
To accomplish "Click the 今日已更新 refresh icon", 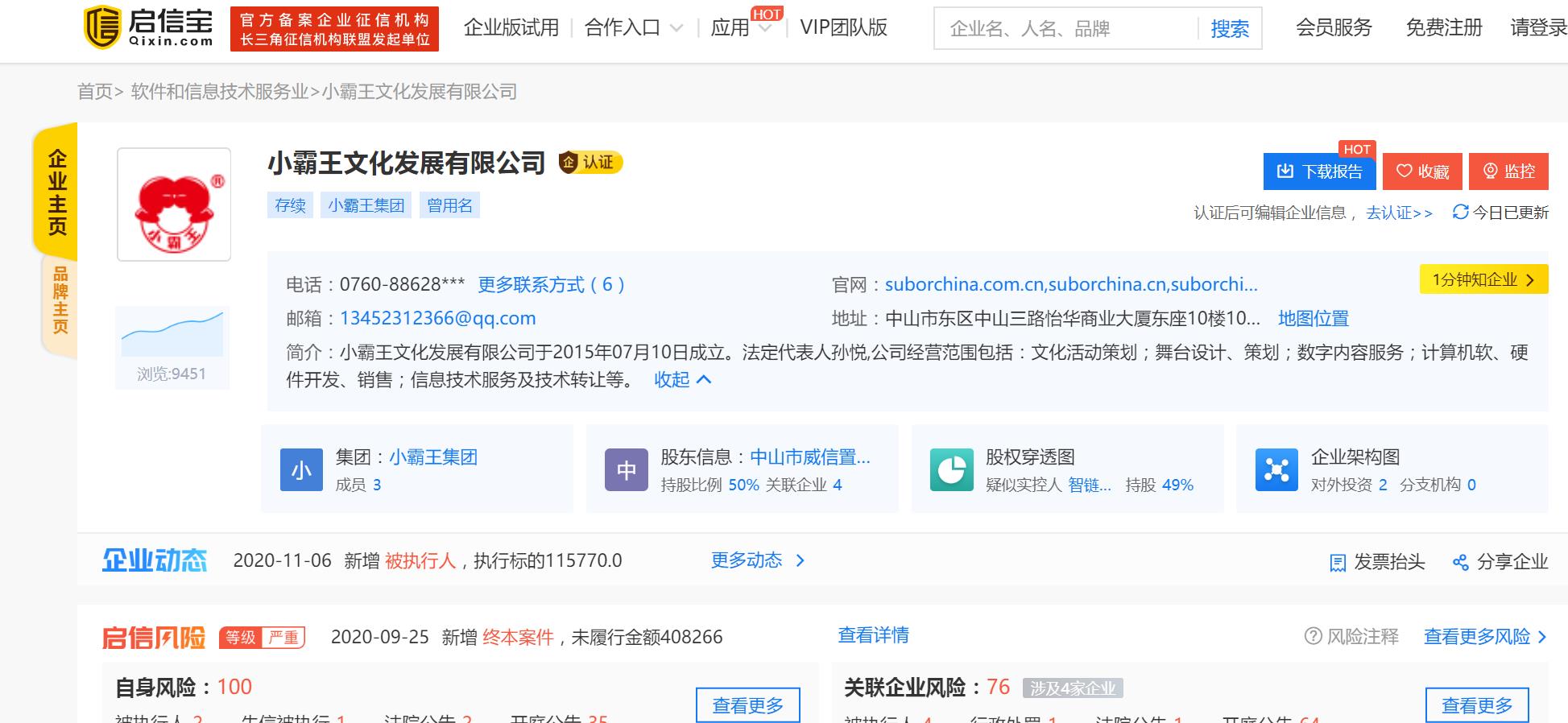I will pos(1460,212).
